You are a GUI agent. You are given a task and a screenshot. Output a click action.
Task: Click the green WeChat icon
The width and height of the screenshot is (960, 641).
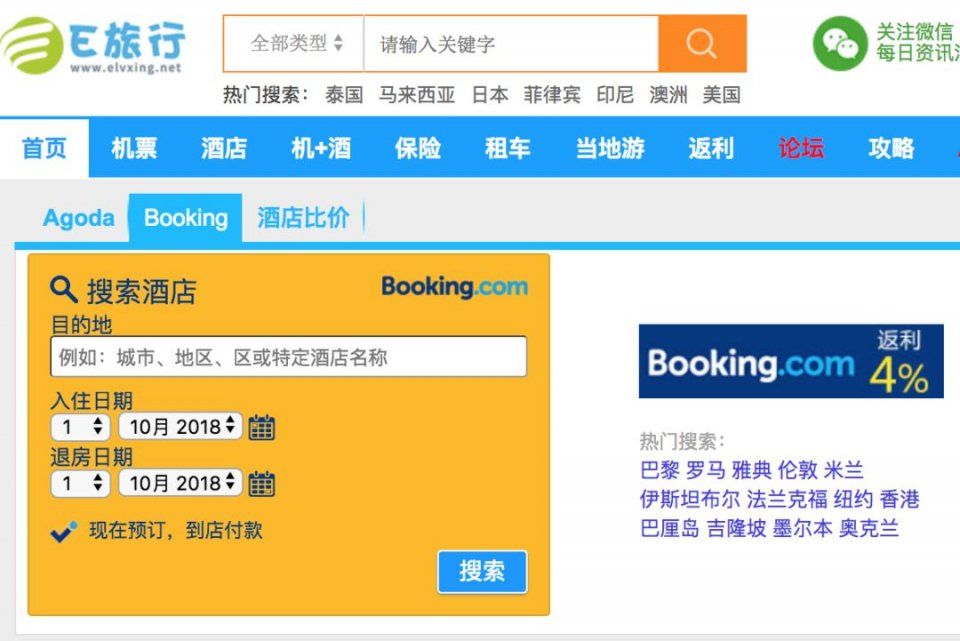coord(840,43)
